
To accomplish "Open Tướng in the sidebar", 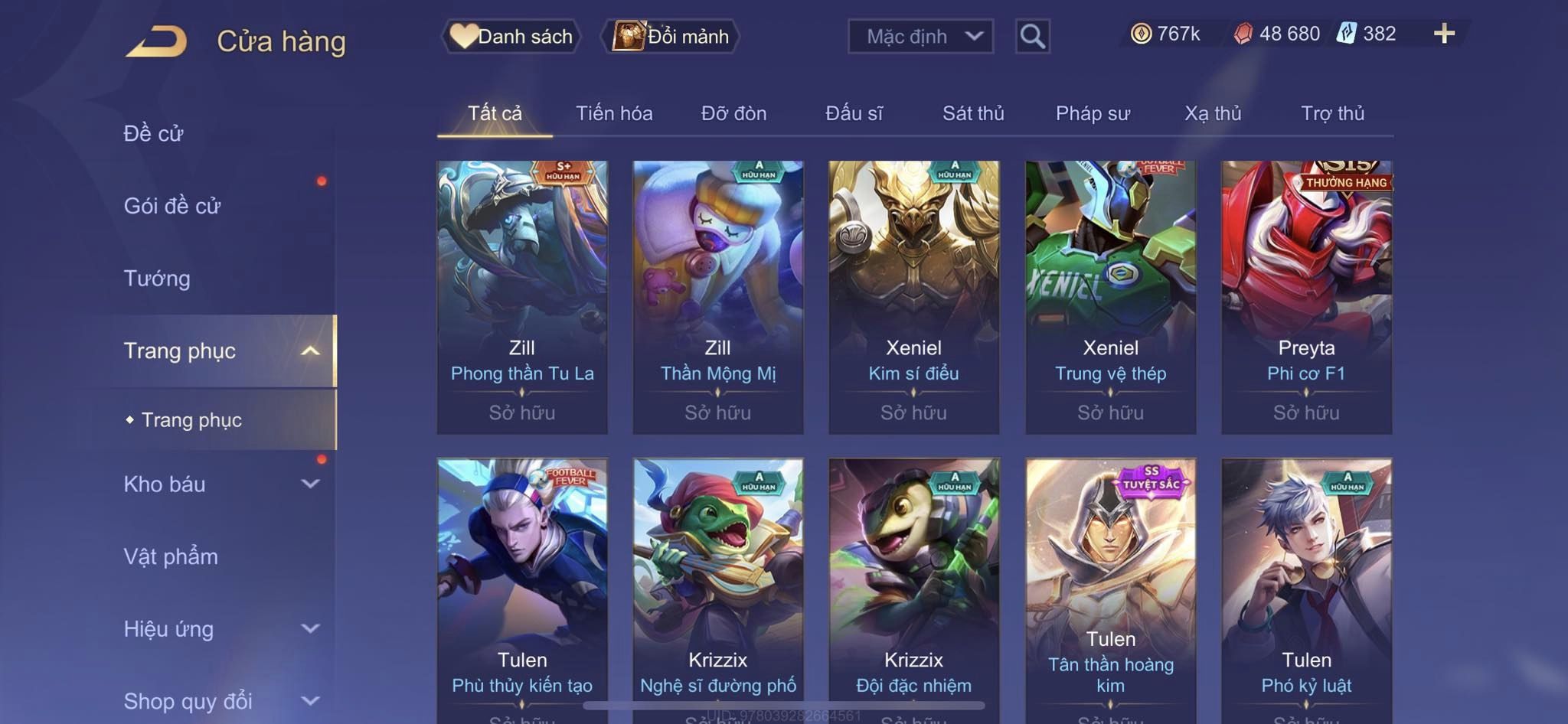I will click(157, 279).
